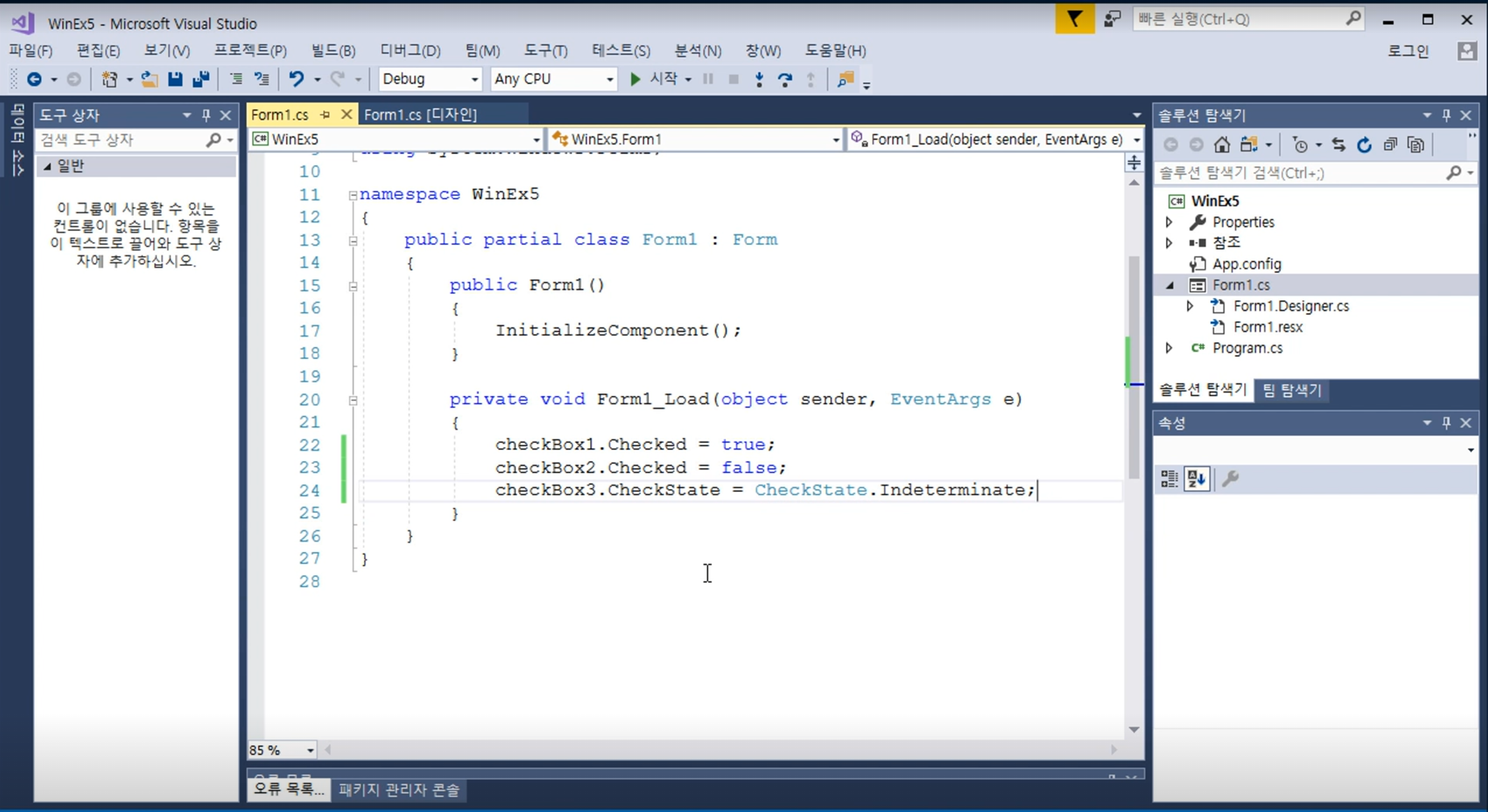Image resolution: width=1488 pixels, height=812 pixels.
Task: Switch to the 팀 탐색기 tab
Action: coord(1292,390)
